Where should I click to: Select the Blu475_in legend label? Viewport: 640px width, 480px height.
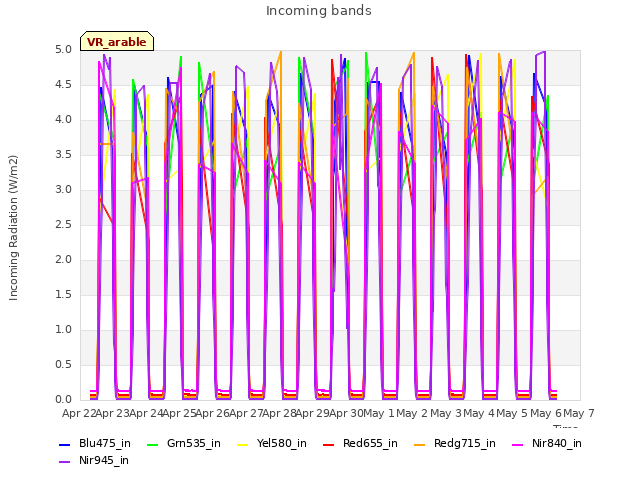[x=105, y=444]
